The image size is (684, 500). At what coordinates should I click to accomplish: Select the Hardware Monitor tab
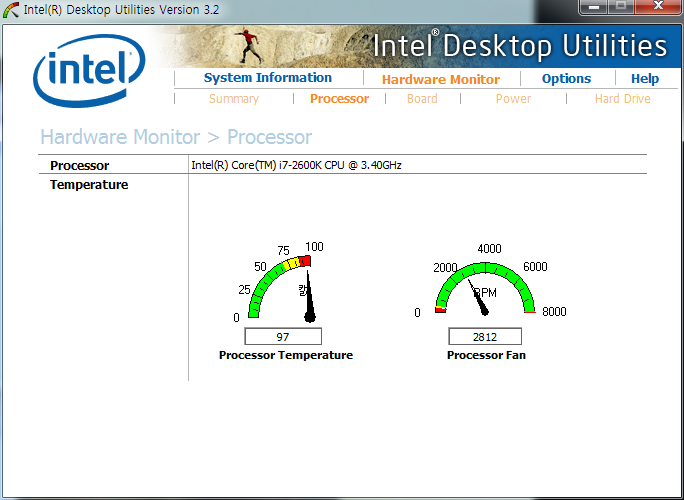[x=441, y=79]
